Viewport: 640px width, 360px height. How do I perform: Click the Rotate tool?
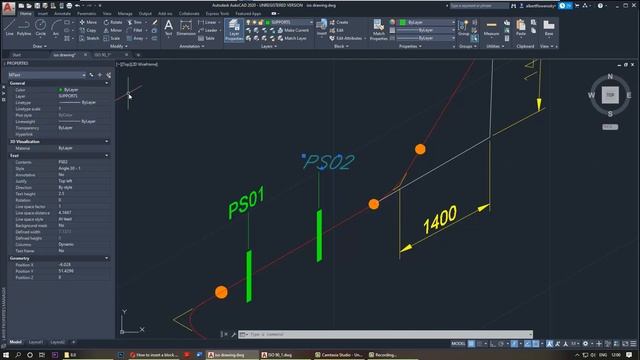(113, 22)
